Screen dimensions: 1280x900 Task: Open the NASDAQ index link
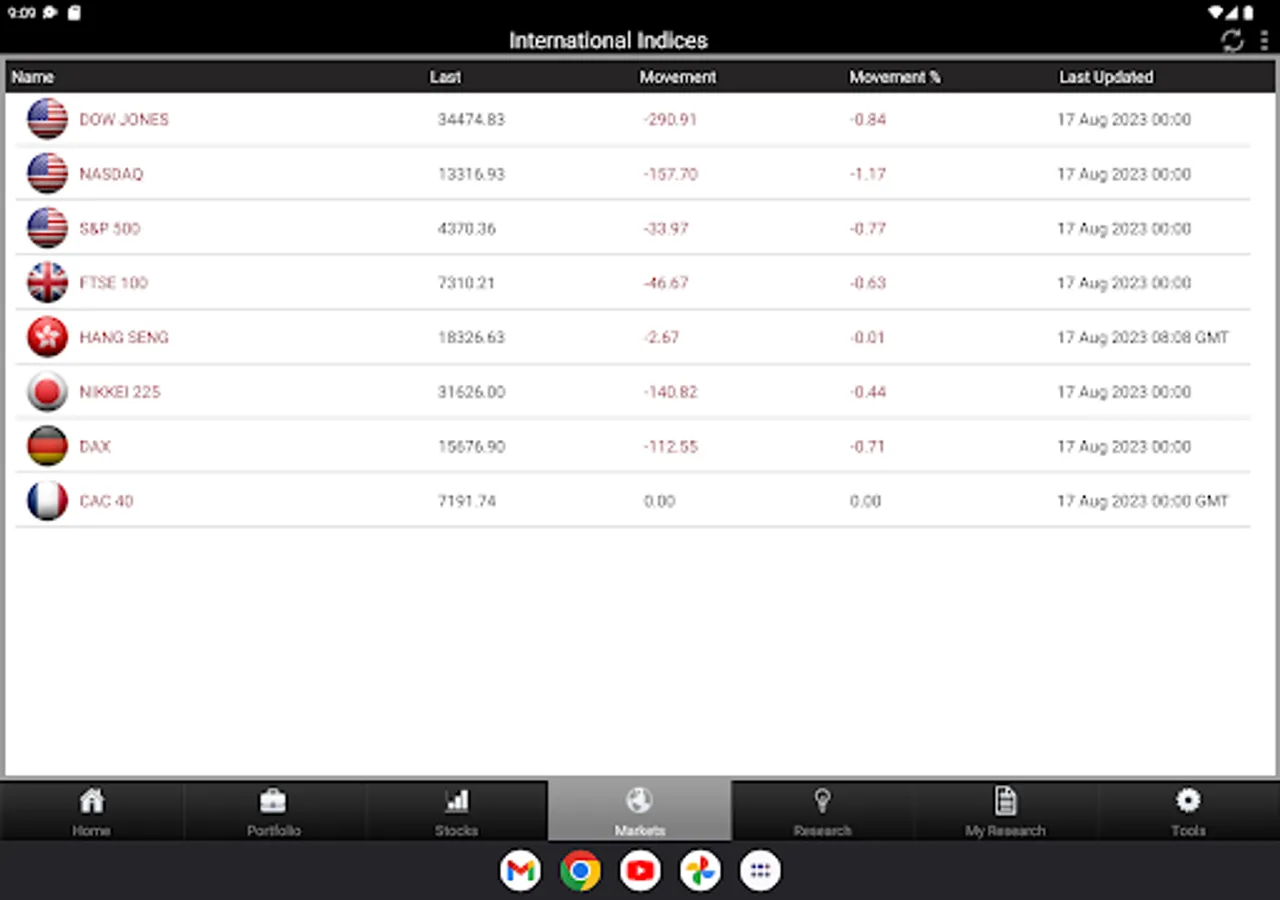click(111, 174)
